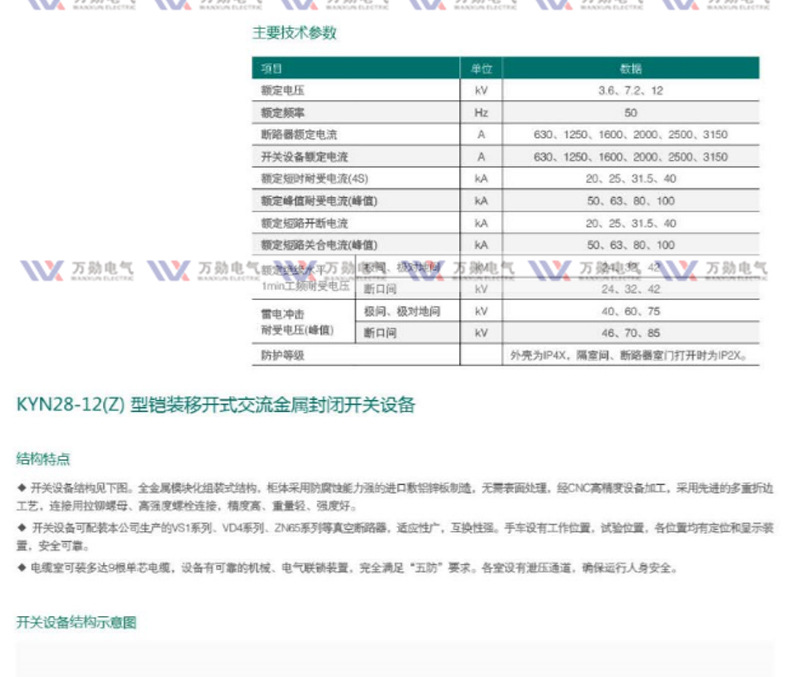Click the paragraph beginning 开关设备结构见下图
Image resolution: width=790 pixels, height=677 pixels.
pos(395,497)
